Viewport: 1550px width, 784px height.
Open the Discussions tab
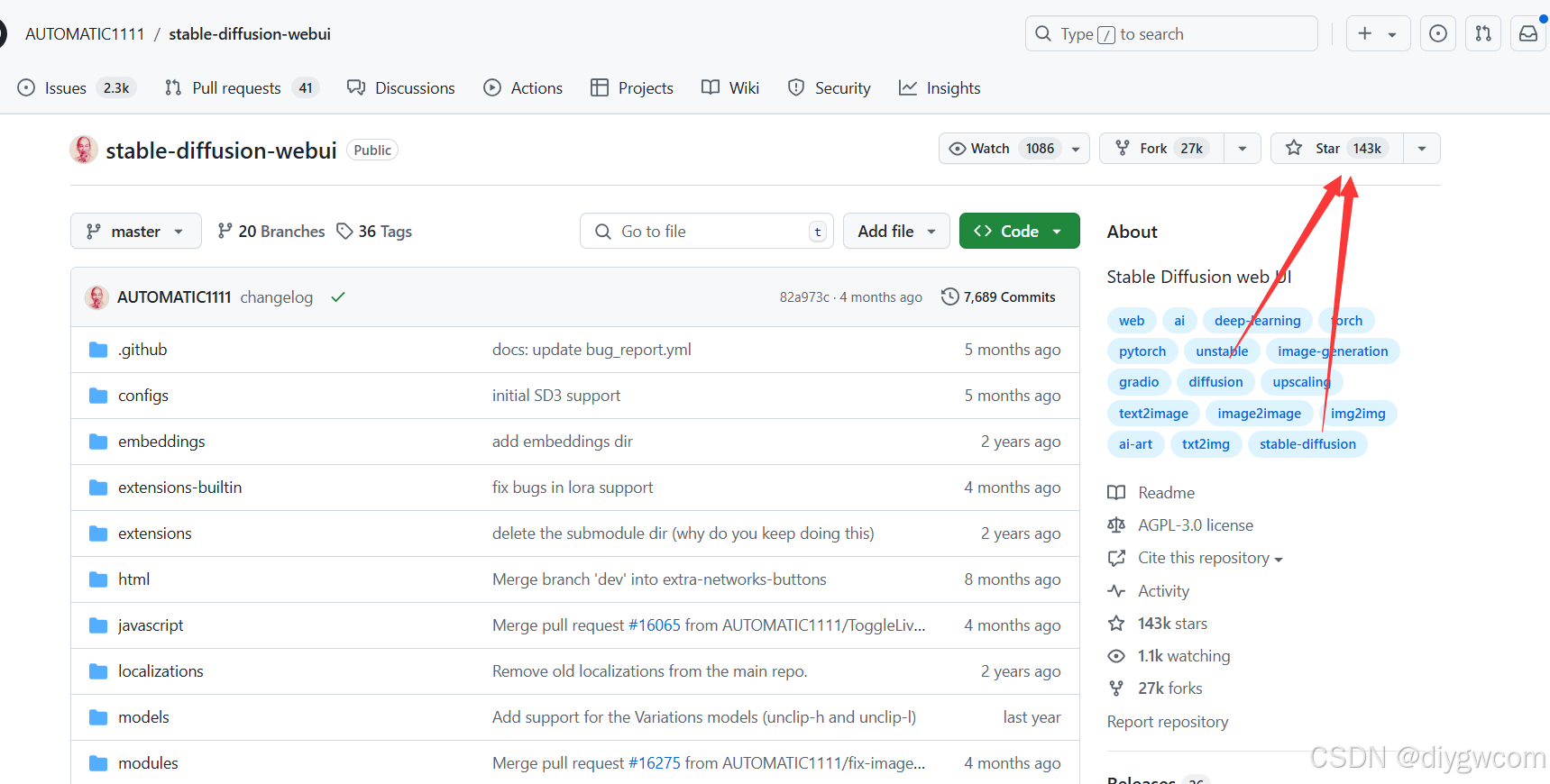[401, 88]
